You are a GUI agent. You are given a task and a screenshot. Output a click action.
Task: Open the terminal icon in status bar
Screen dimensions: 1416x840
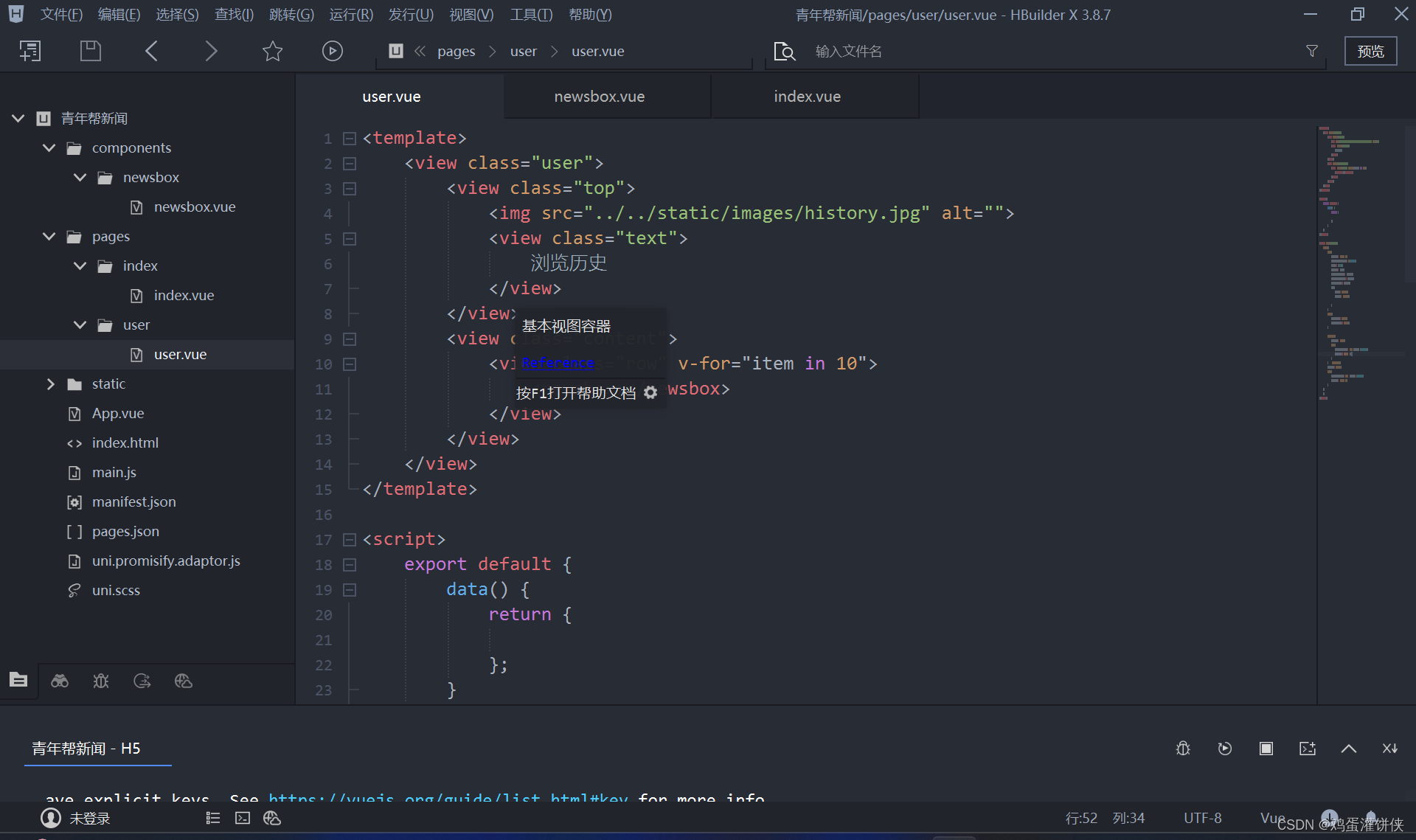[x=243, y=818]
